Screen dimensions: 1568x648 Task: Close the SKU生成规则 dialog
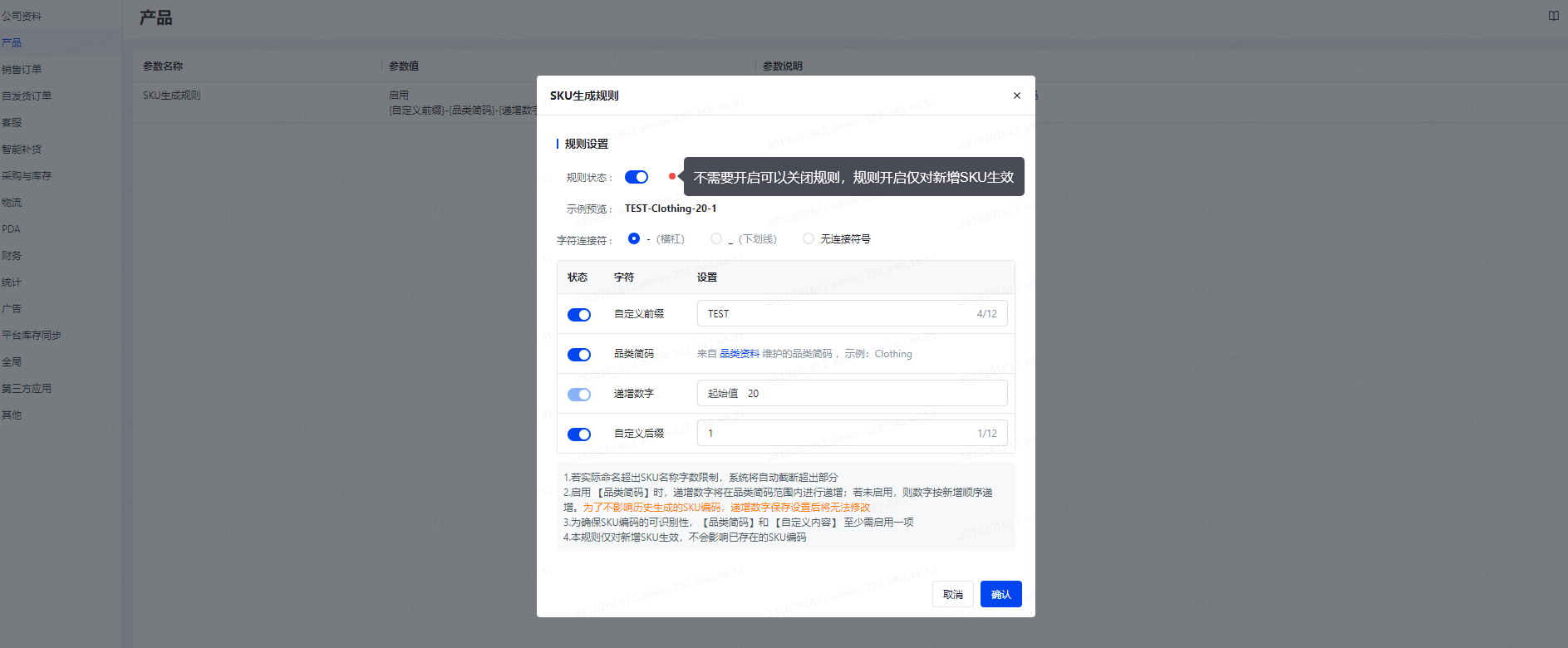1016,96
